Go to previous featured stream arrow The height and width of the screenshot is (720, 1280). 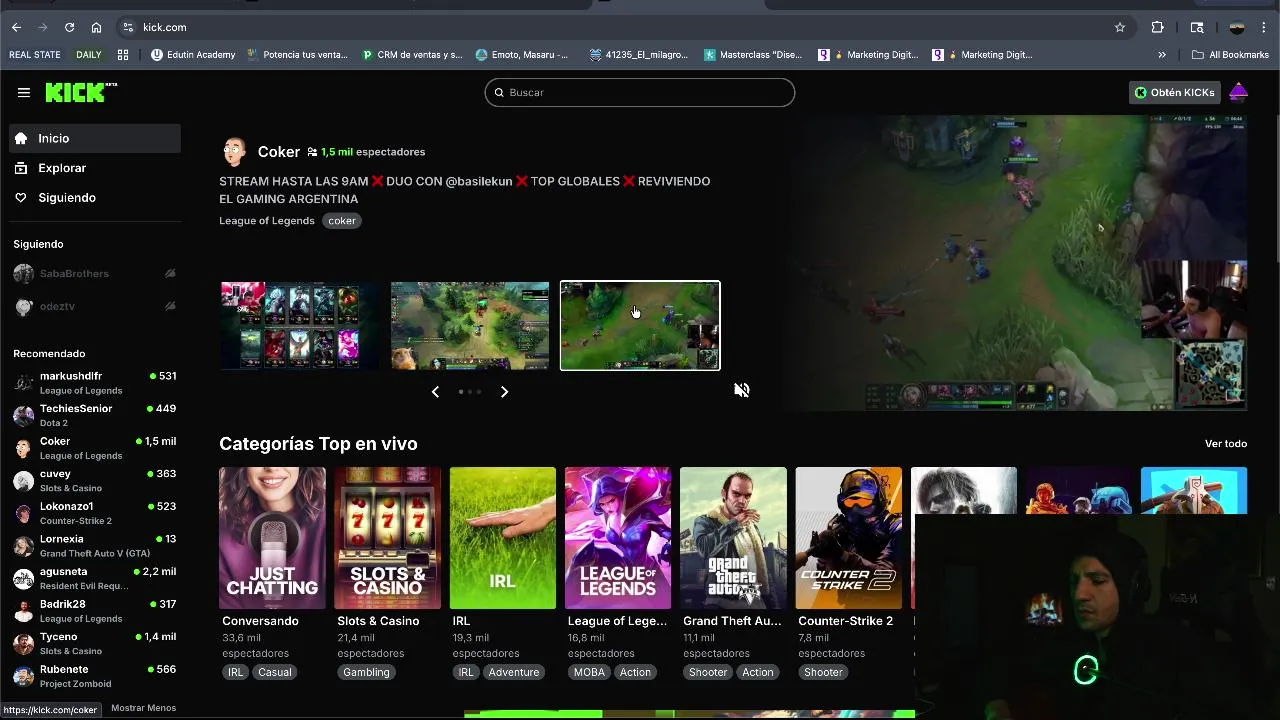[435, 392]
